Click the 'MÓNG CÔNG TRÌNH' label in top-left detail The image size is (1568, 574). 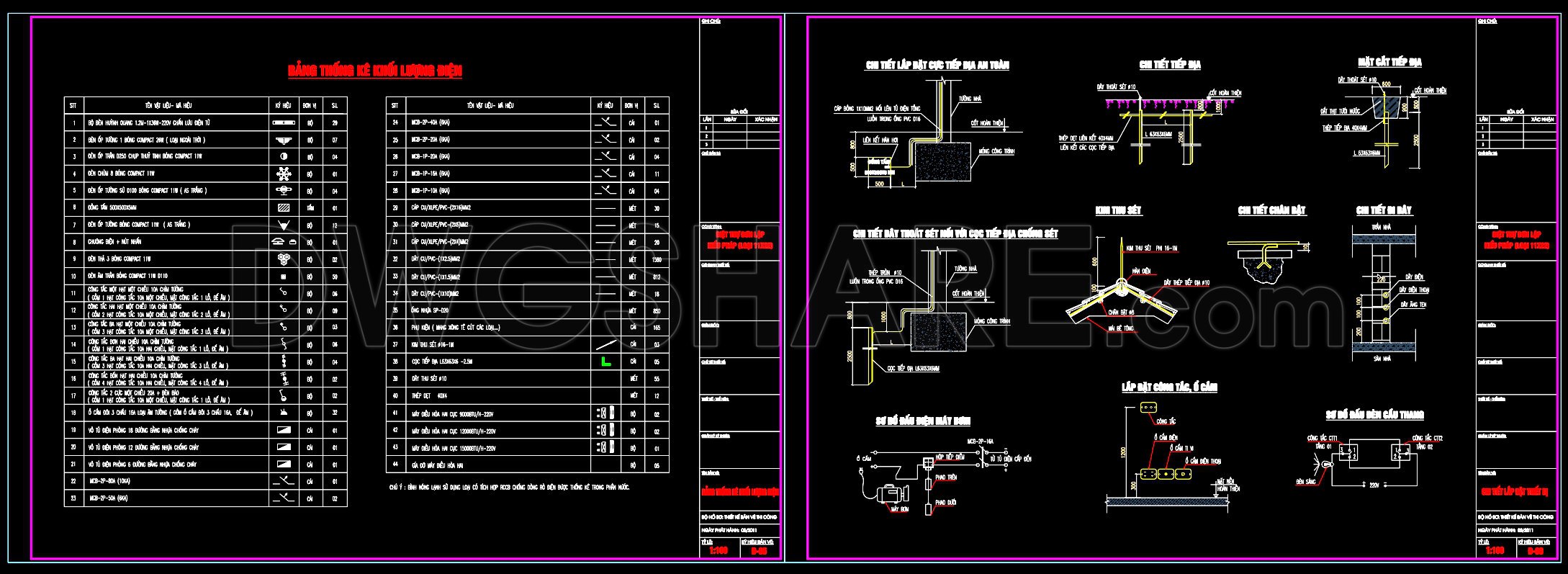996,152
